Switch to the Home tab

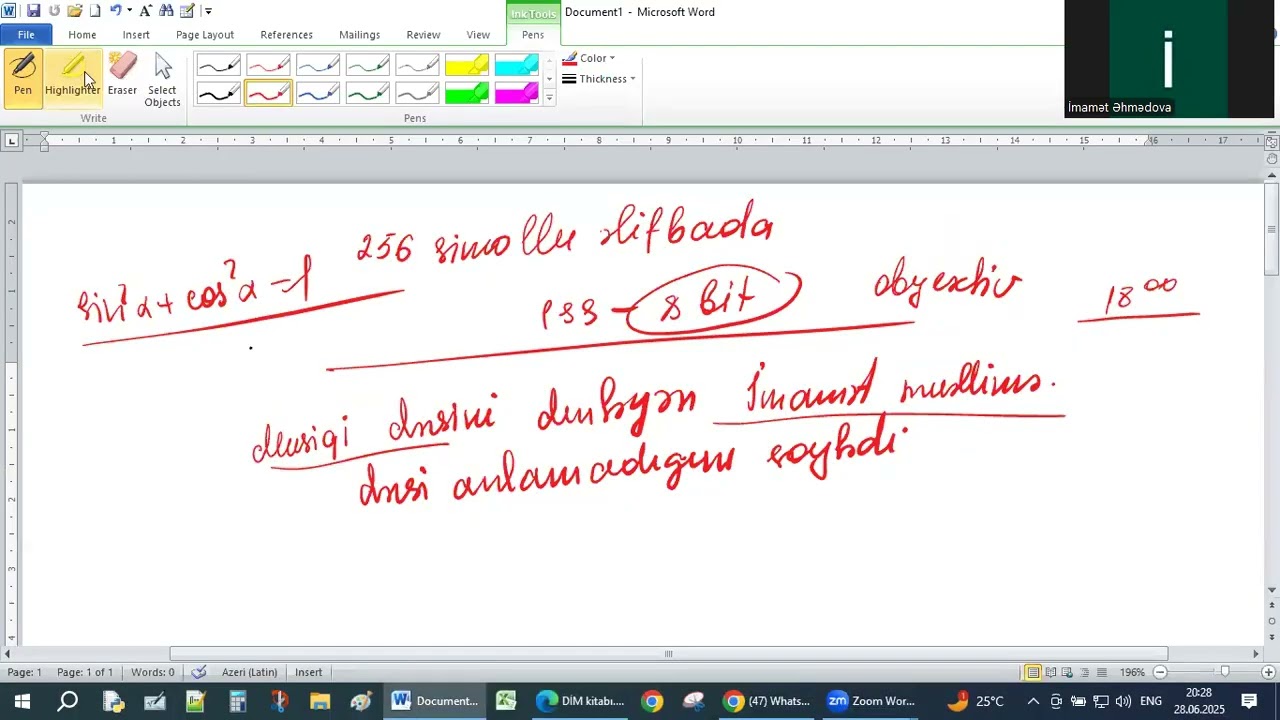click(x=82, y=35)
